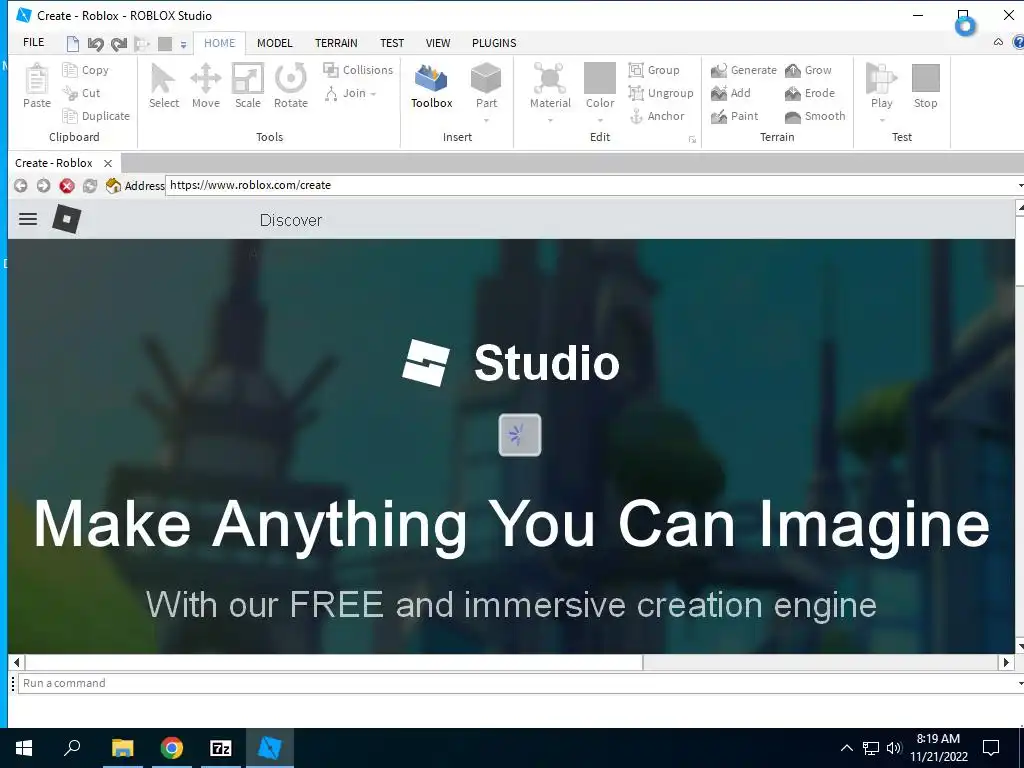Image resolution: width=1024 pixels, height=768 pixels.
Task: Click the Ungroup button
Action: [x=661, y=93]
